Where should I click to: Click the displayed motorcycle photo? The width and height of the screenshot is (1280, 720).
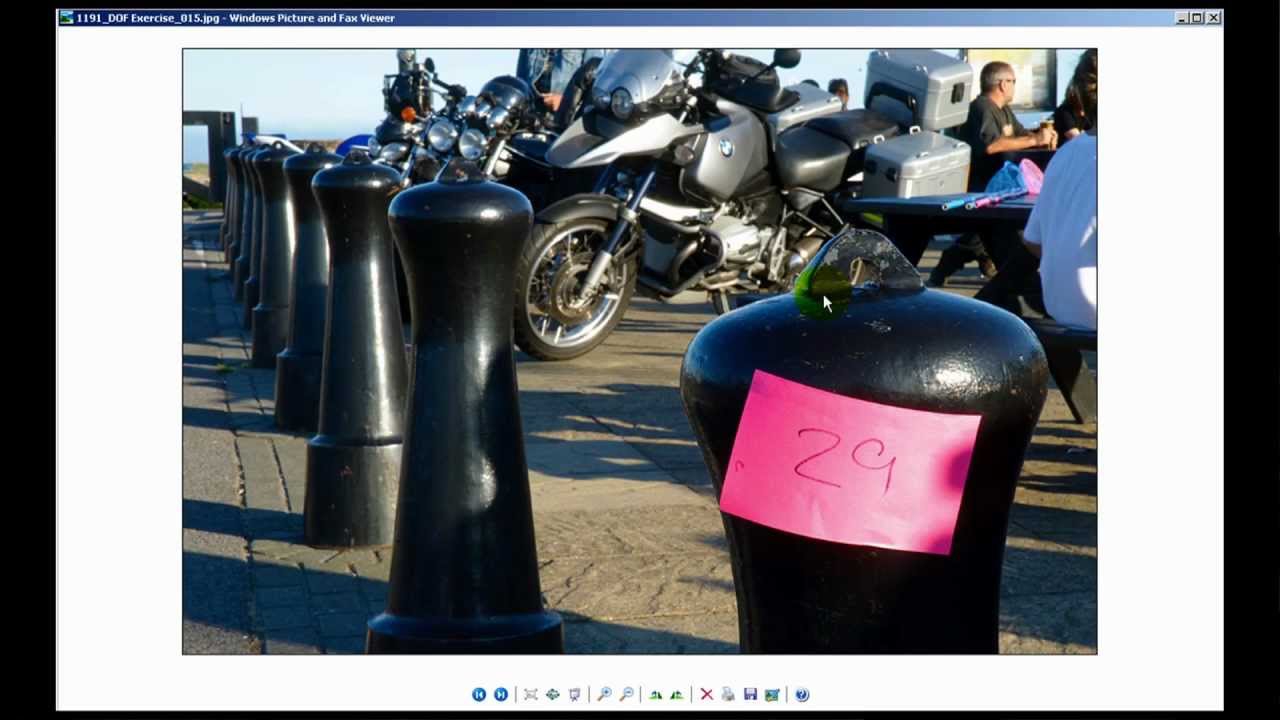[x=639, y=351]
